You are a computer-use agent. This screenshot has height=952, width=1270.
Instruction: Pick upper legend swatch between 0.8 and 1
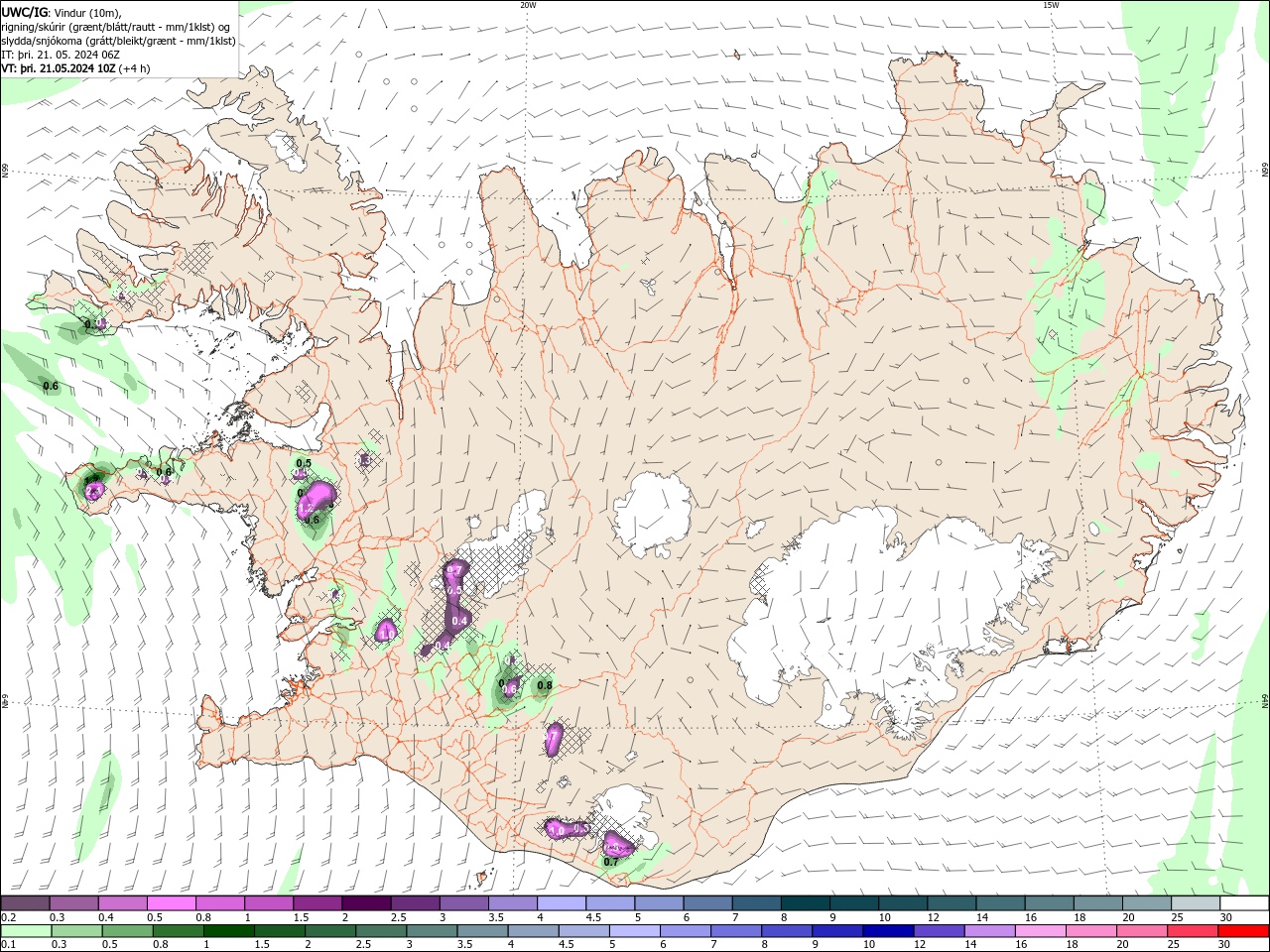point(220,902)
